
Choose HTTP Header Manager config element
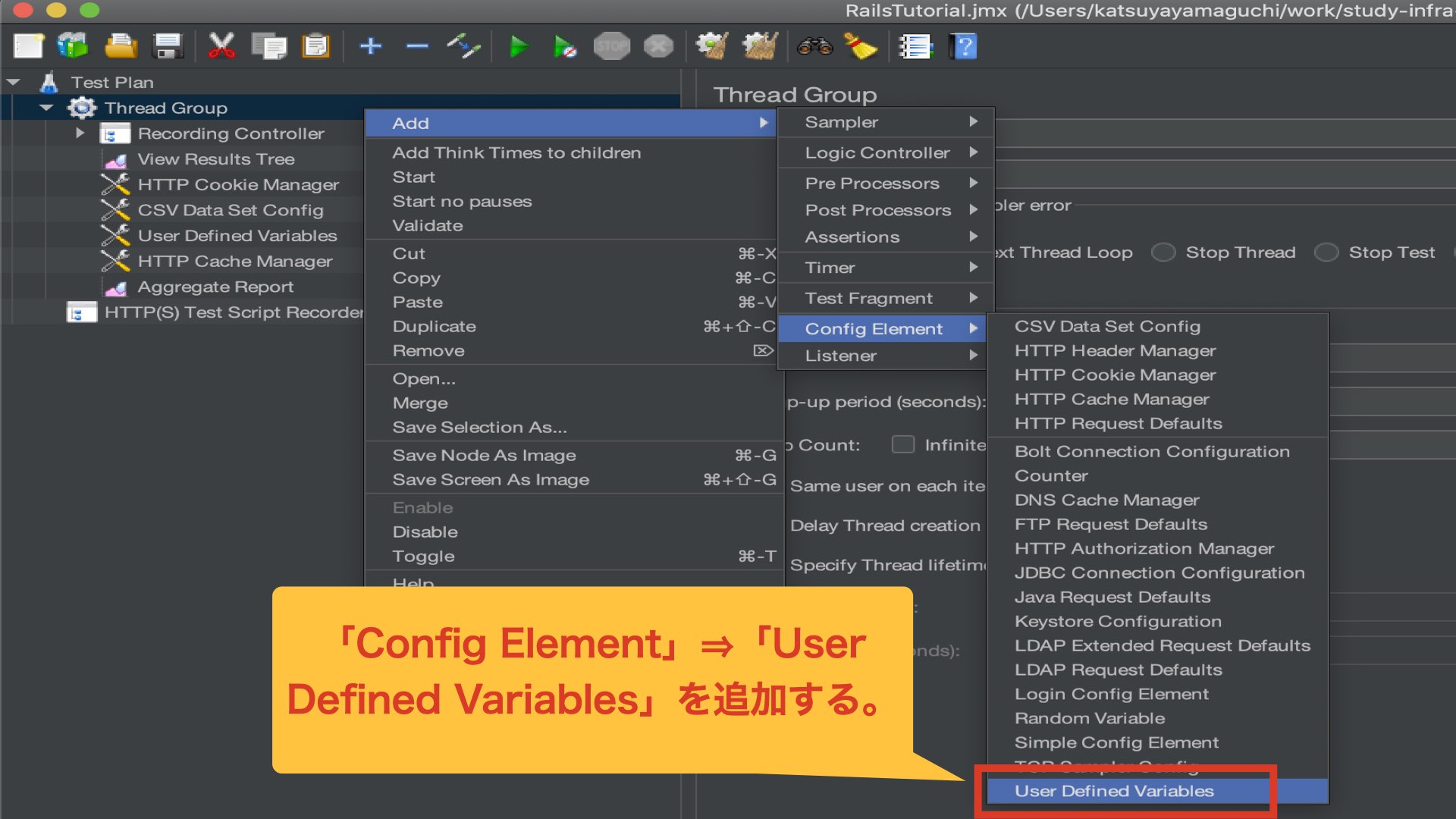click(1115, 351)
